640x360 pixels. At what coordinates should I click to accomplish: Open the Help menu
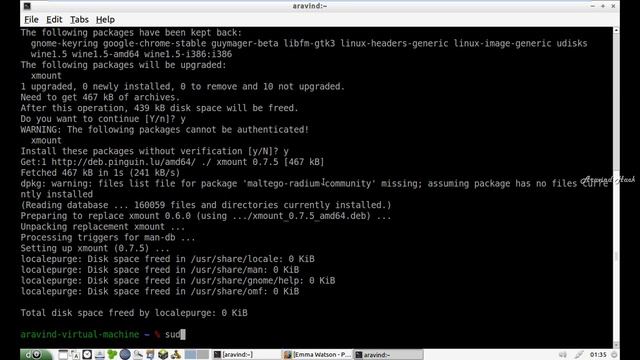pyautogui.click(x=105, y=20)
